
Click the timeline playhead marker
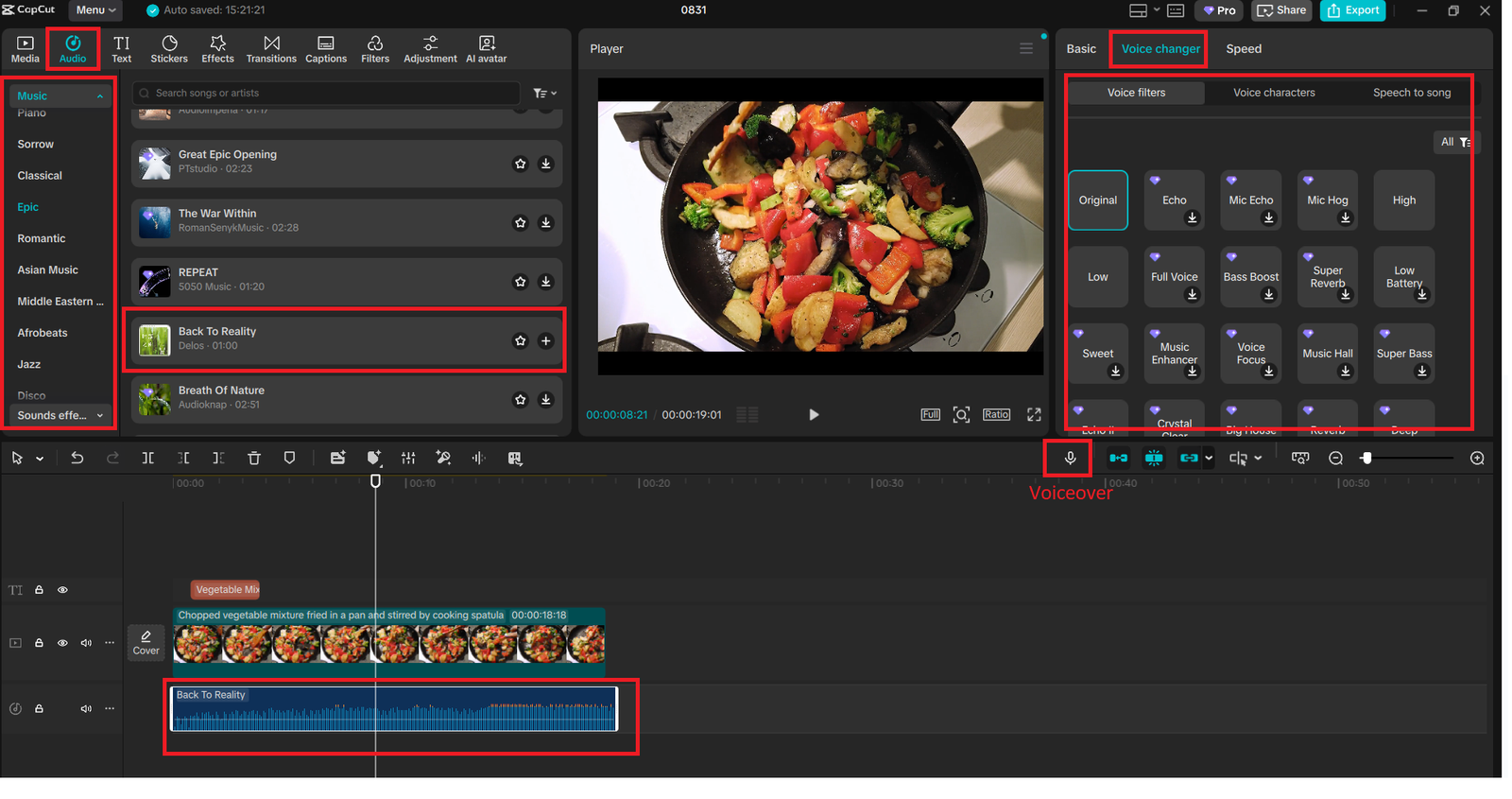pos(375,481)
